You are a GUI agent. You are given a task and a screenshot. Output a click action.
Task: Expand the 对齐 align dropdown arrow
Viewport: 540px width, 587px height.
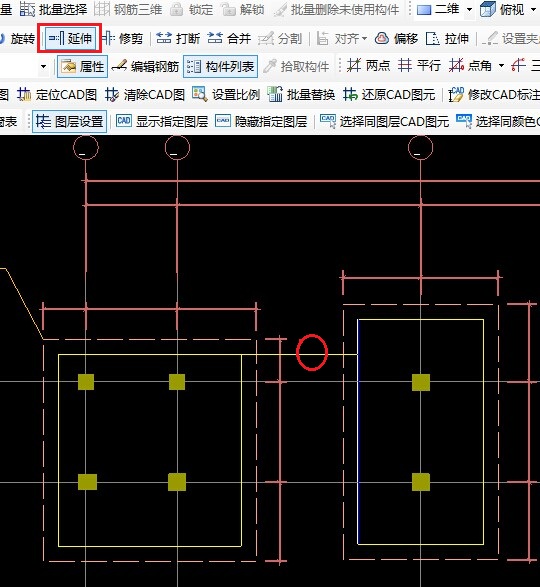(364, 39)
